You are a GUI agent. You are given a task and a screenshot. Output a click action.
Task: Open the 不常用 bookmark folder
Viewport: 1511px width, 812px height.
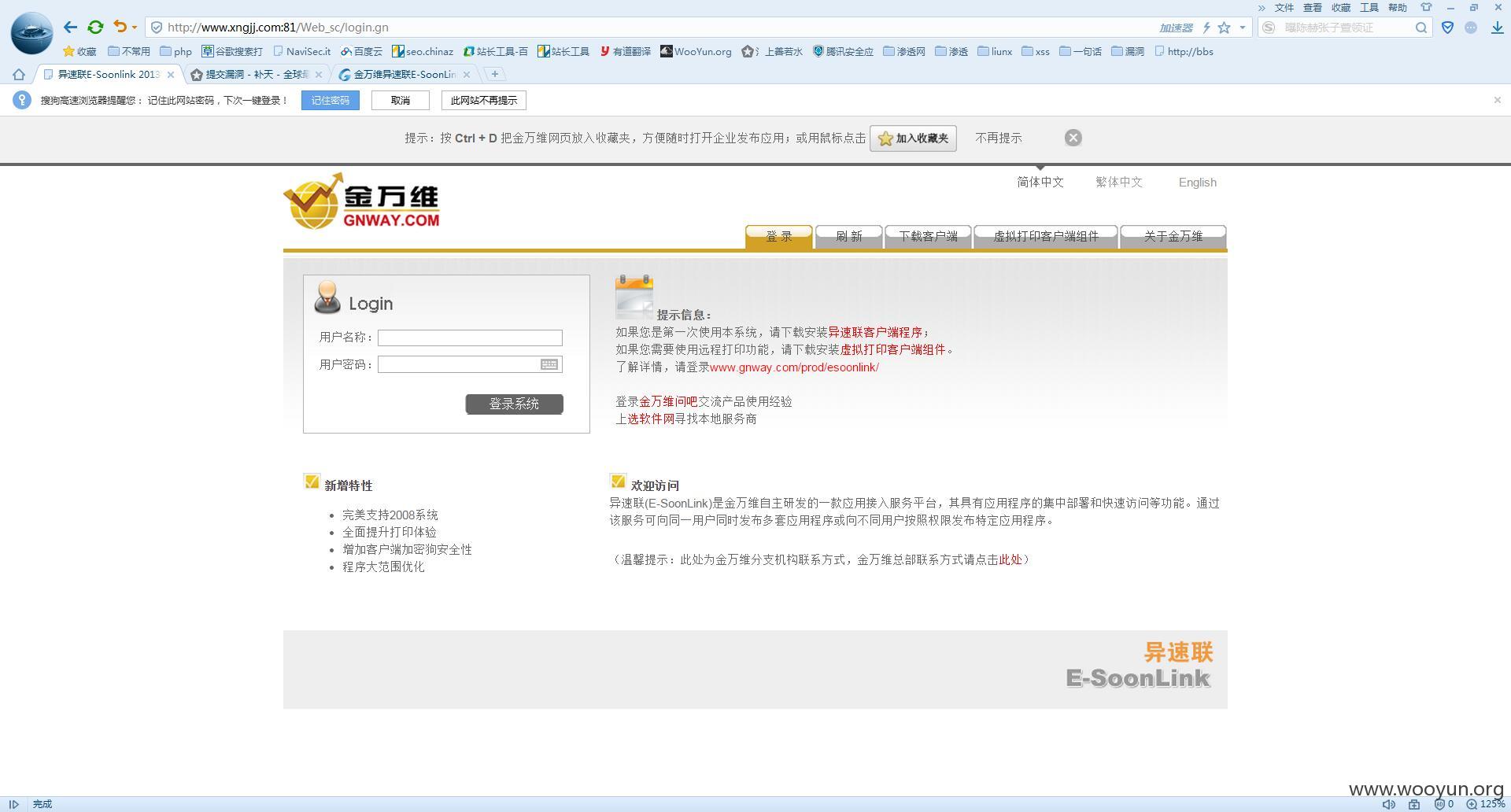point(129,52)
